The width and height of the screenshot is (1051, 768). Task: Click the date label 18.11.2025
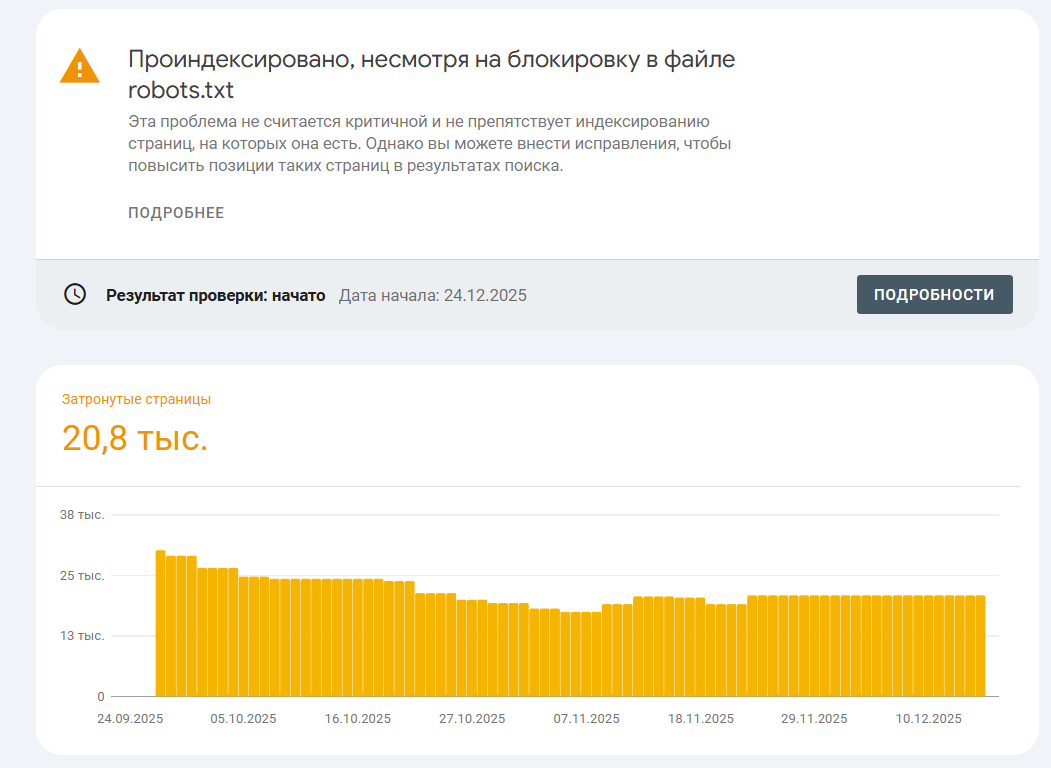(x=701, y=718)
